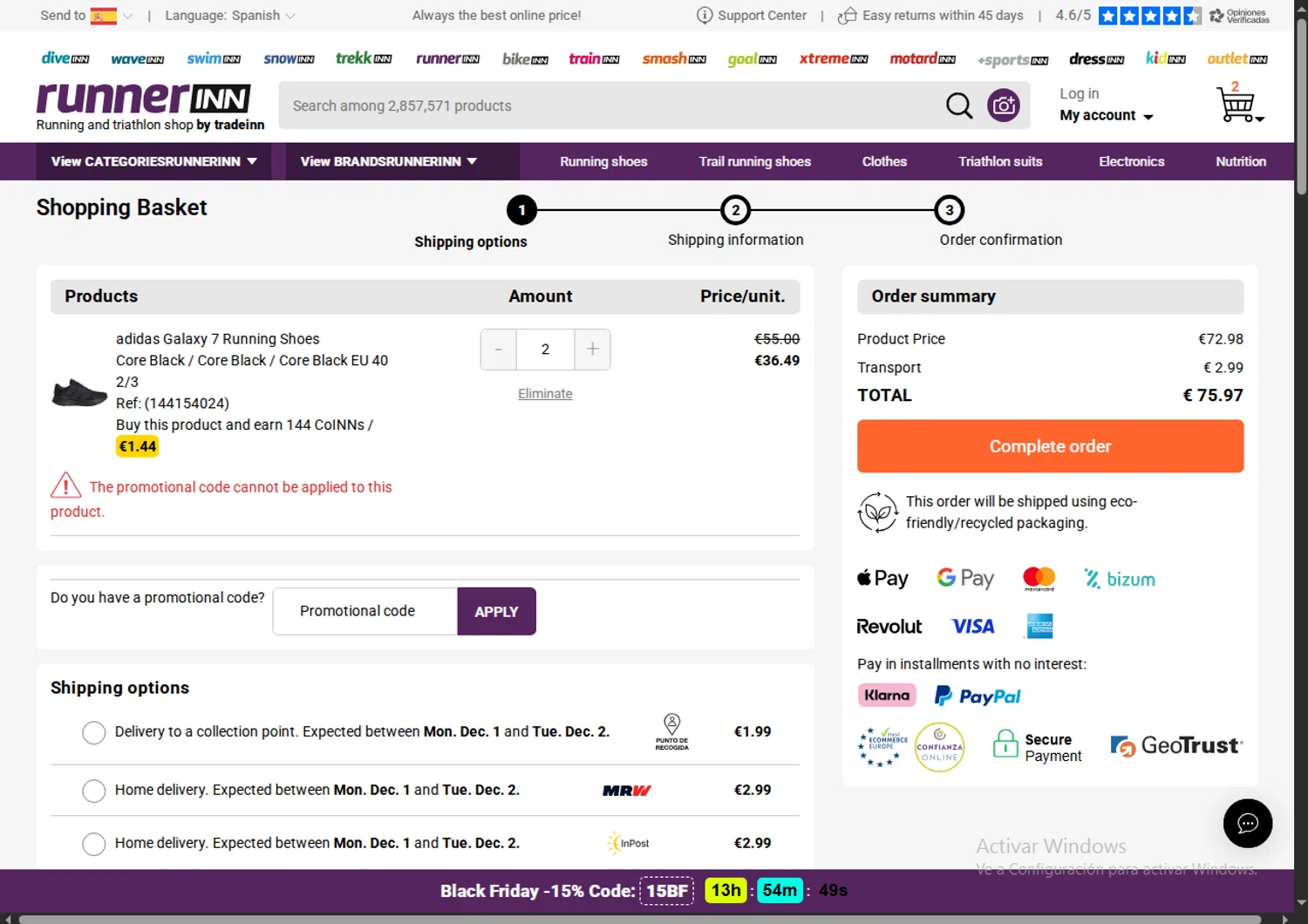
Task: Open the motardinn store logo link
Action: click(923, 58)
